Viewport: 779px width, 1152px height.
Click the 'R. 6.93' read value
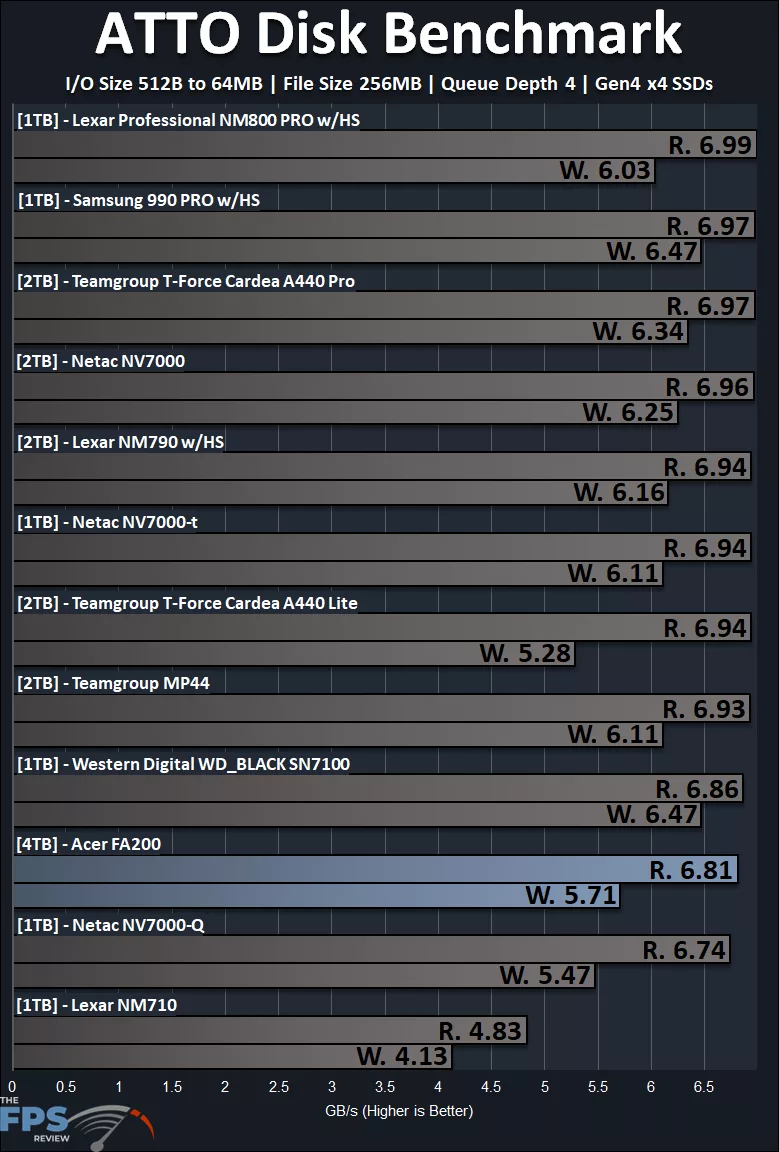705,709
